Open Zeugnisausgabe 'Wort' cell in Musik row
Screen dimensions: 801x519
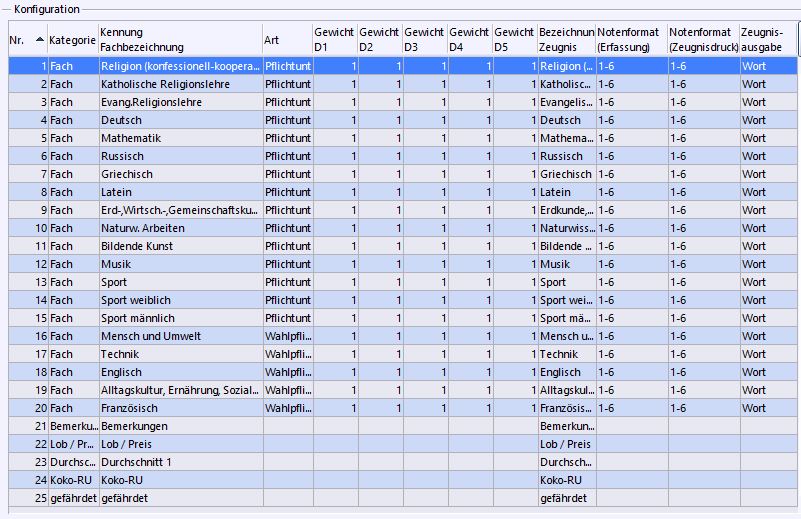(767, 264)
